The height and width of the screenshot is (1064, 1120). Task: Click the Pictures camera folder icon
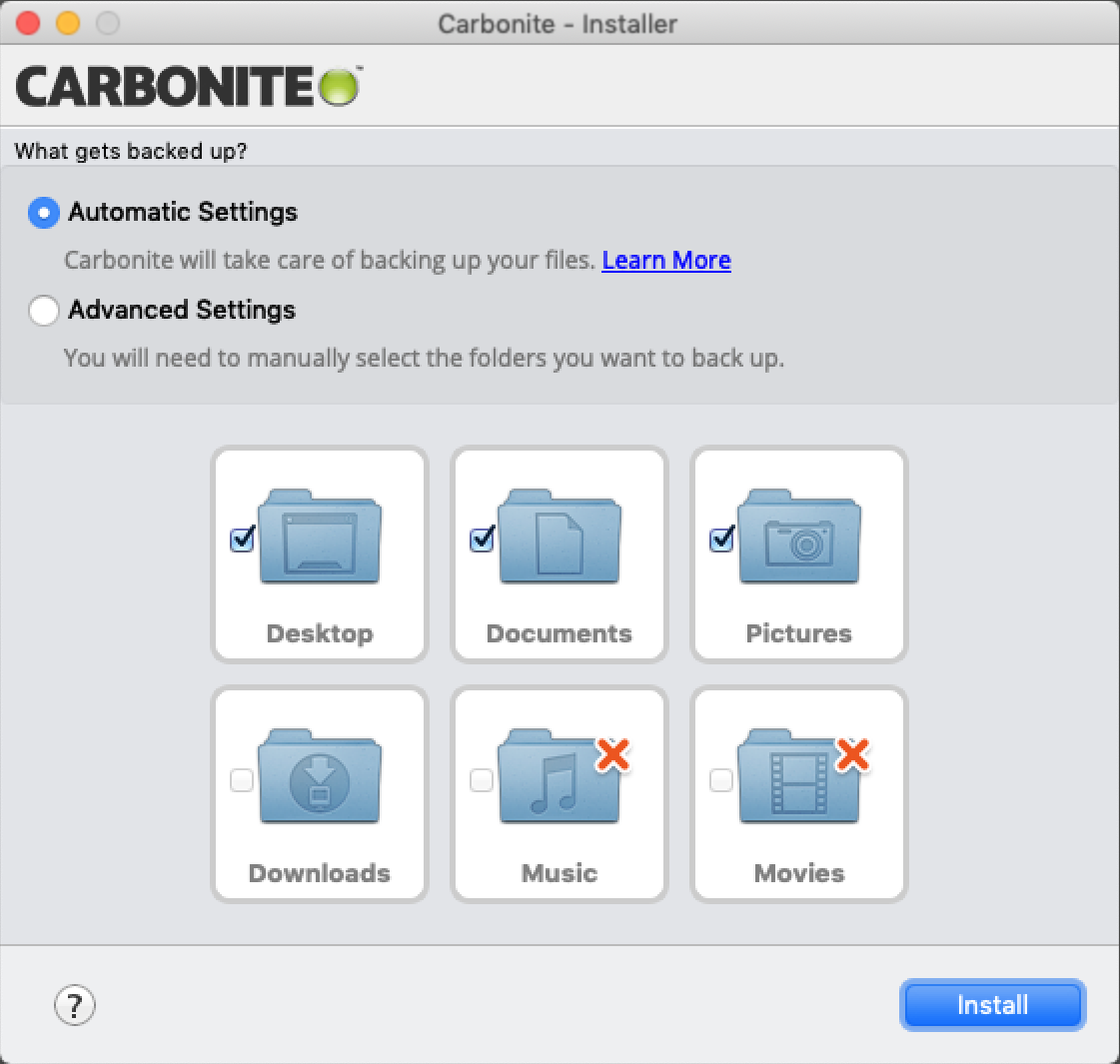pyautogui.click(x=799, y=539)
